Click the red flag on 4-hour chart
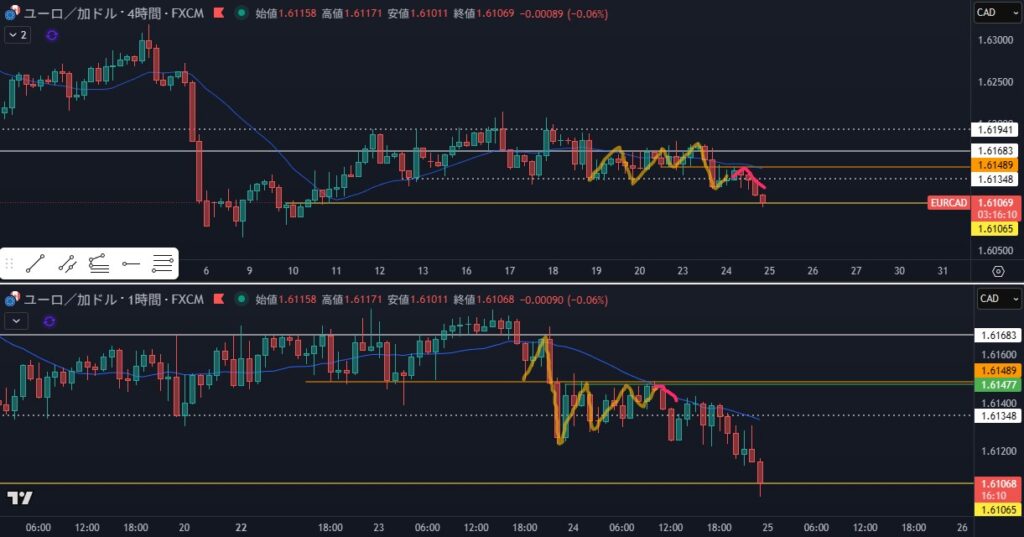Viewport: 1024px width, 537px height. (218, 14)
